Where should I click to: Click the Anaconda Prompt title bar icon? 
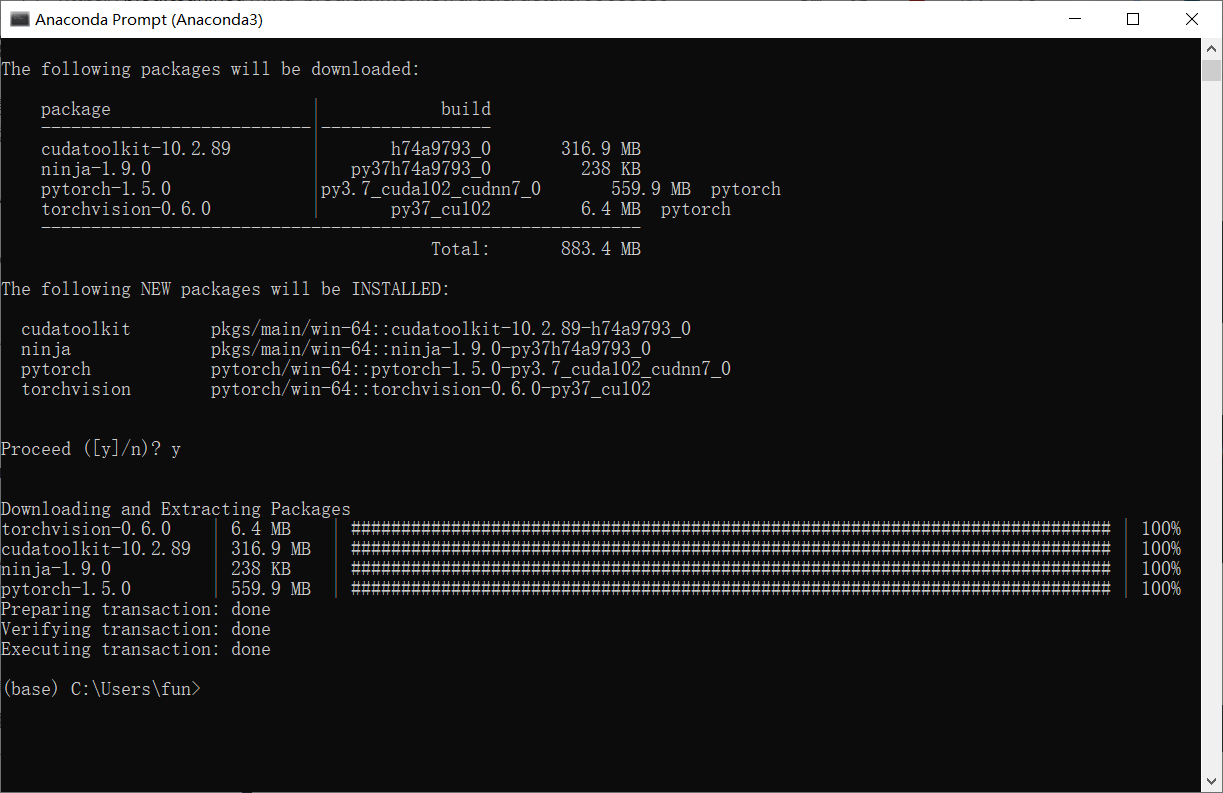click(x=19, y=19)
